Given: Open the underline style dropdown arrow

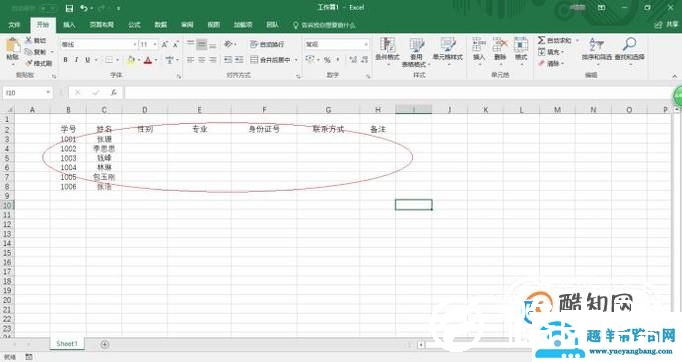Looking at the screenshot, I should 96,60.
